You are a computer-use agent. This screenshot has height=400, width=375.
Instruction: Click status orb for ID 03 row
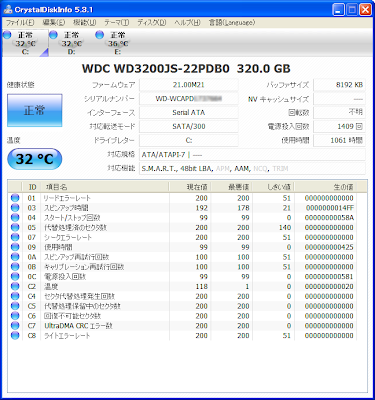coord(15,208)
